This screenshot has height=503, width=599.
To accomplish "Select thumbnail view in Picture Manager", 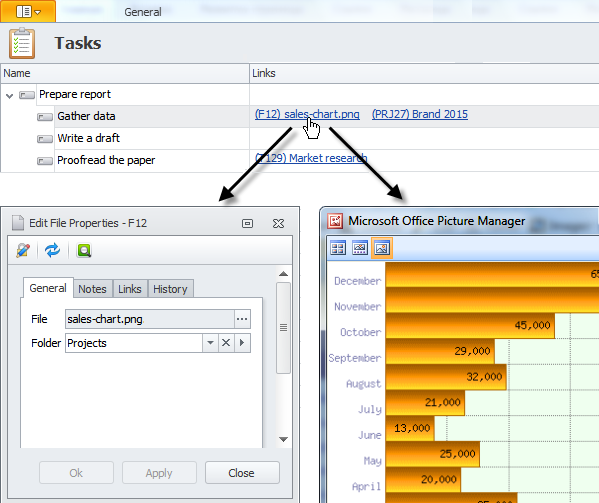I will click(338, 248).
